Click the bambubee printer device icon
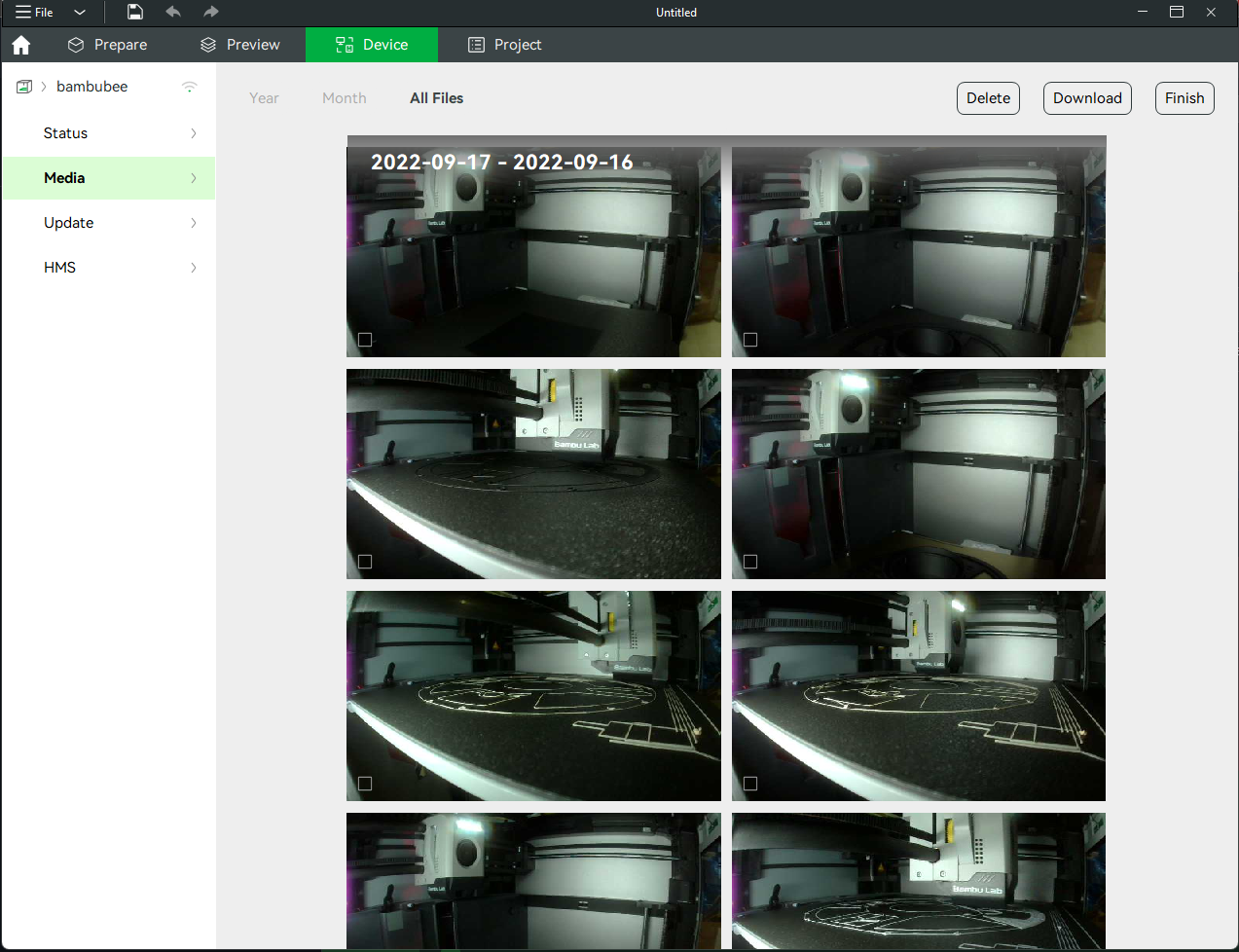Viewport: 1239px width, 952px height. [24, 87]
